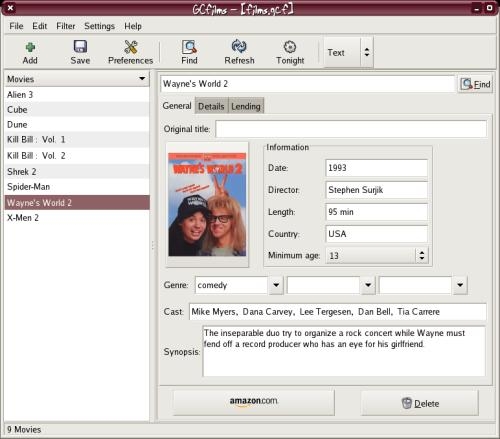This screenshot has width=500, height=439.
Task: Close the GCfilms window
Action: click(10, 7)
